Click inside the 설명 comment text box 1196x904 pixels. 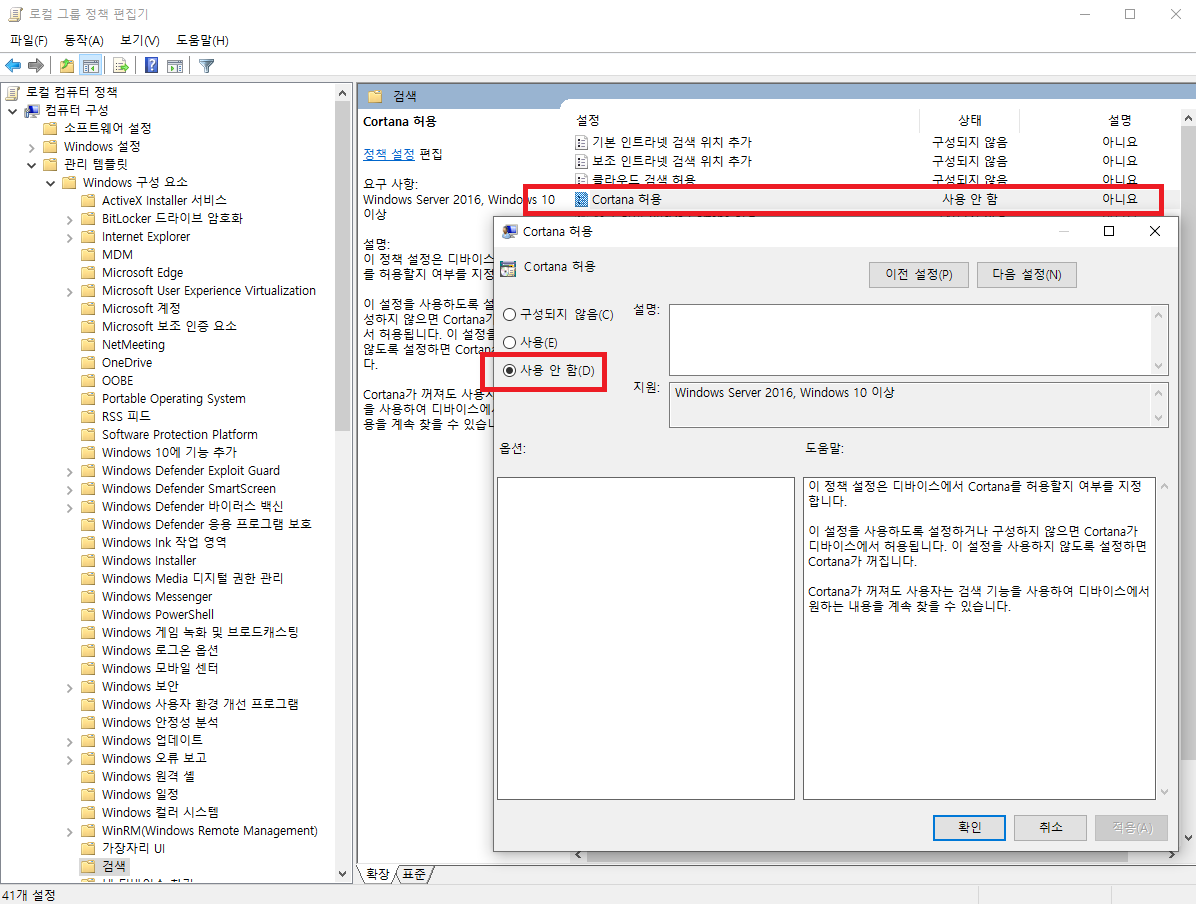point(911,339)
